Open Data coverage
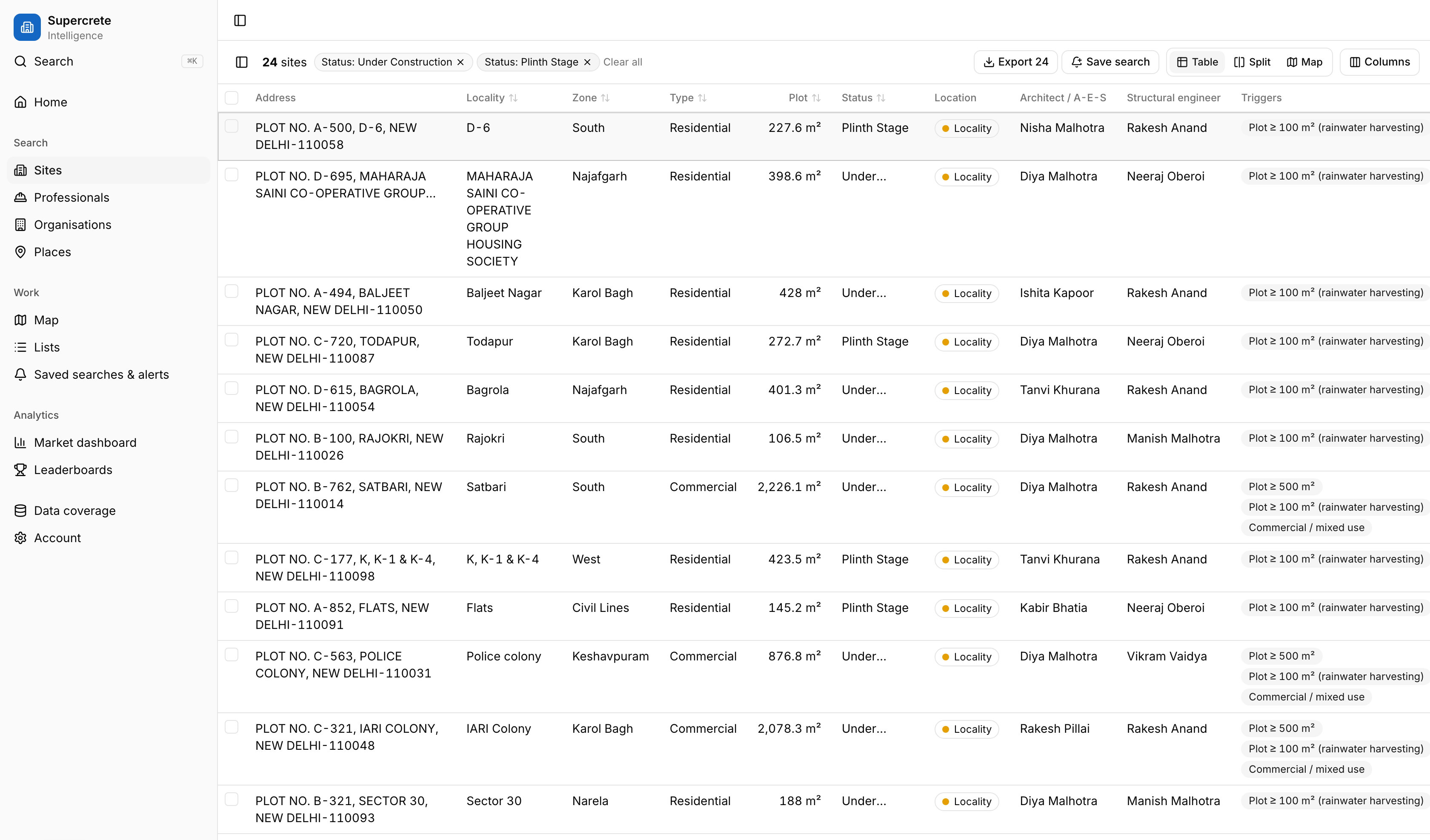This screenshot has height=840, width=1430. 109,511
